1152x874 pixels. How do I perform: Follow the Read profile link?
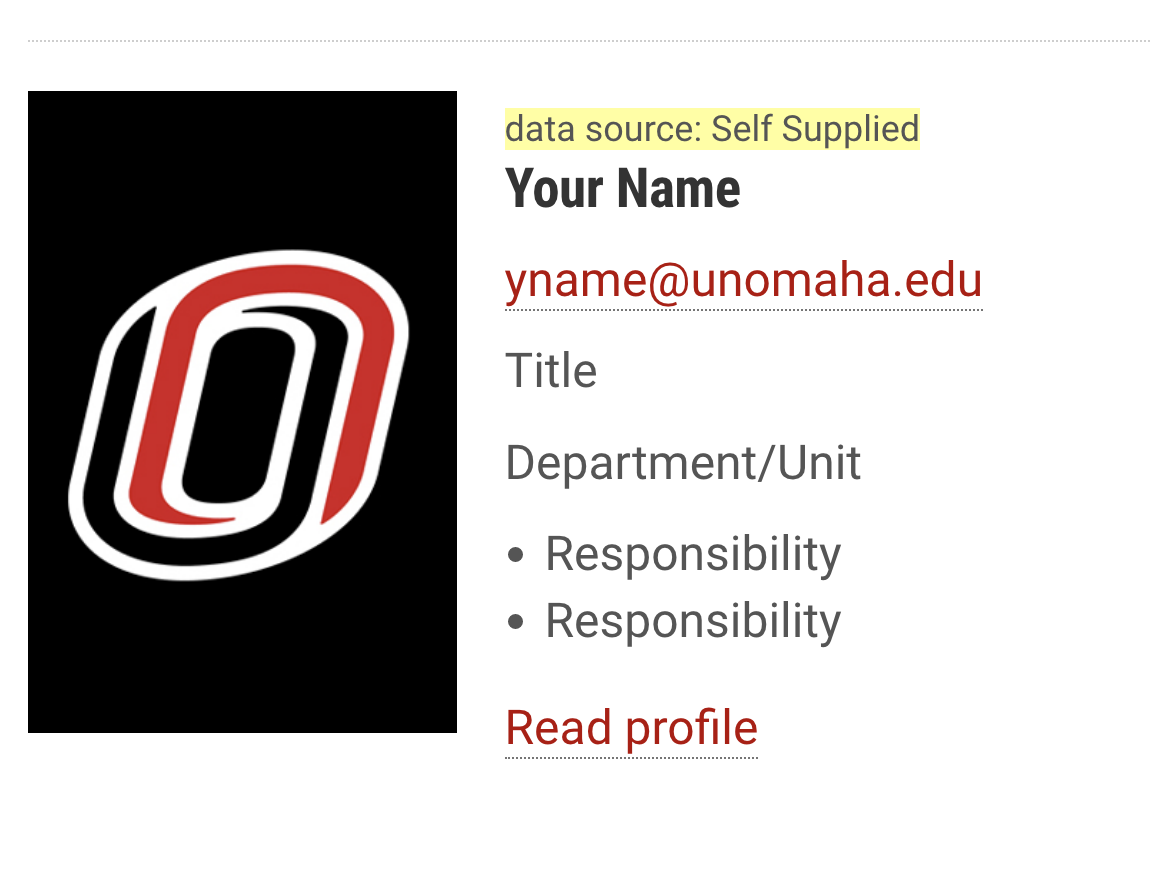pos(631,728)
